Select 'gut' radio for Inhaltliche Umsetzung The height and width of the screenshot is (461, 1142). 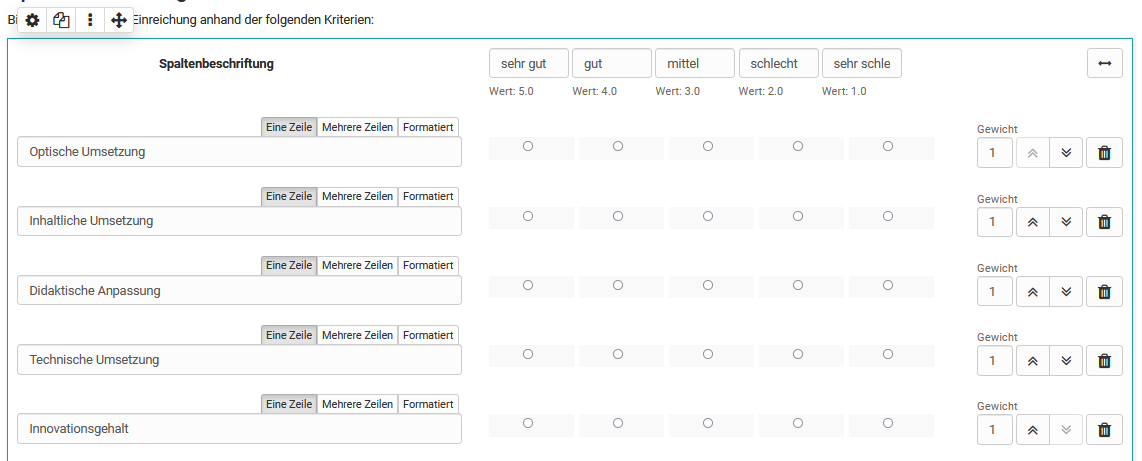pyautogui.click(x=618, y=216)
